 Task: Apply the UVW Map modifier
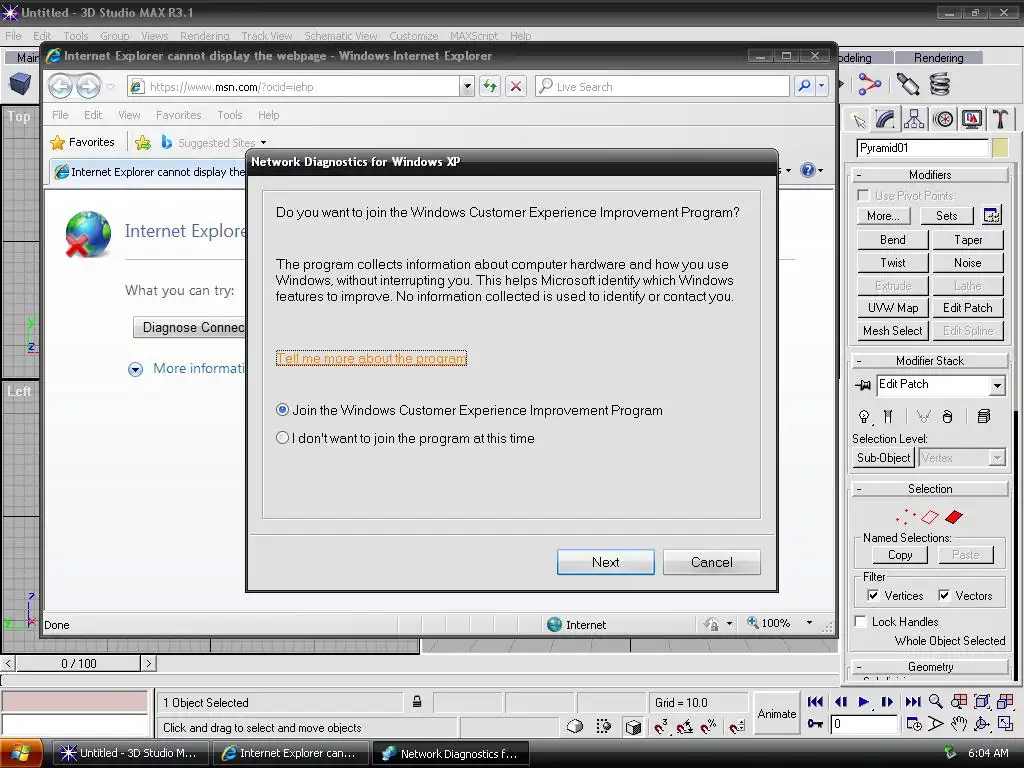892,308
